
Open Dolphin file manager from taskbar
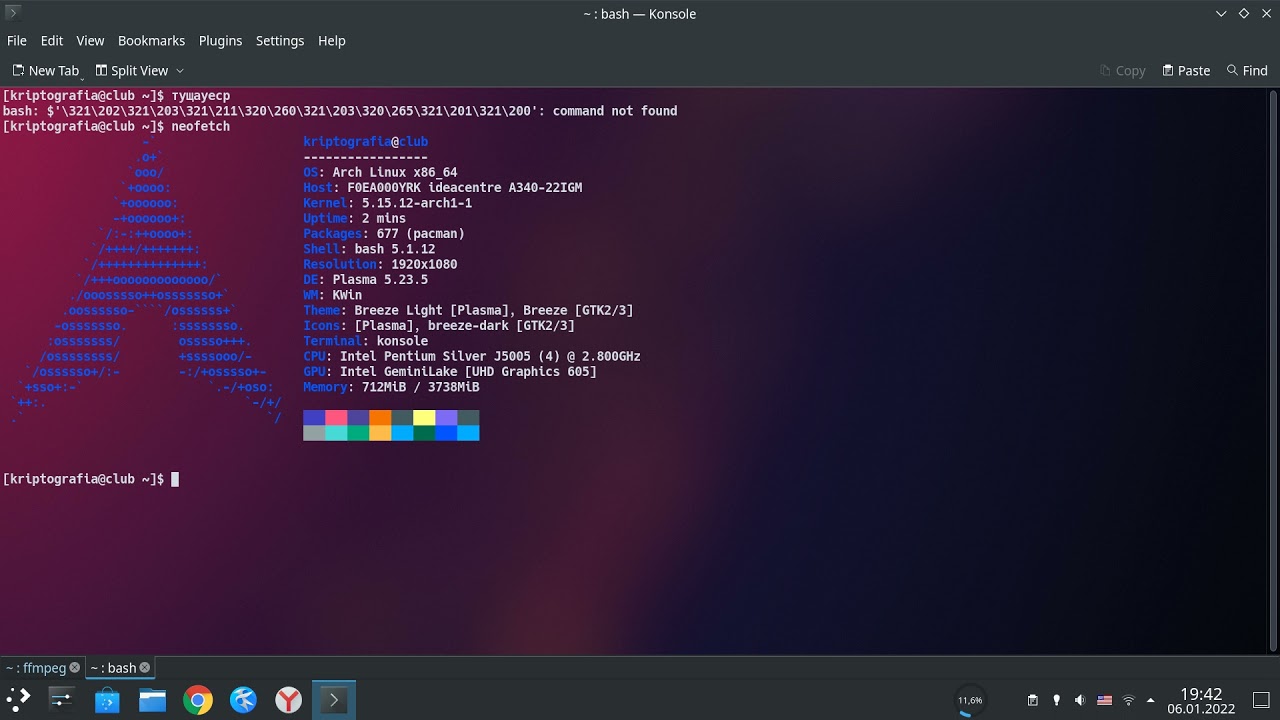pyautogui.click(x=152, y=700)
